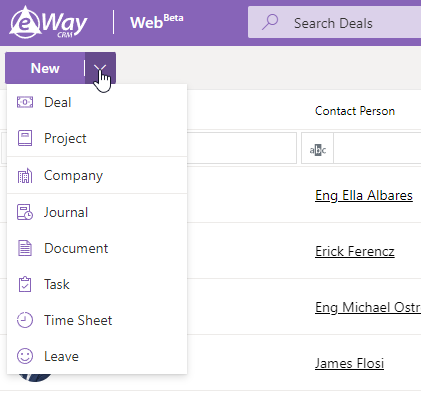
Task: Click the Task clipboard icon
Action: [25, 284]
